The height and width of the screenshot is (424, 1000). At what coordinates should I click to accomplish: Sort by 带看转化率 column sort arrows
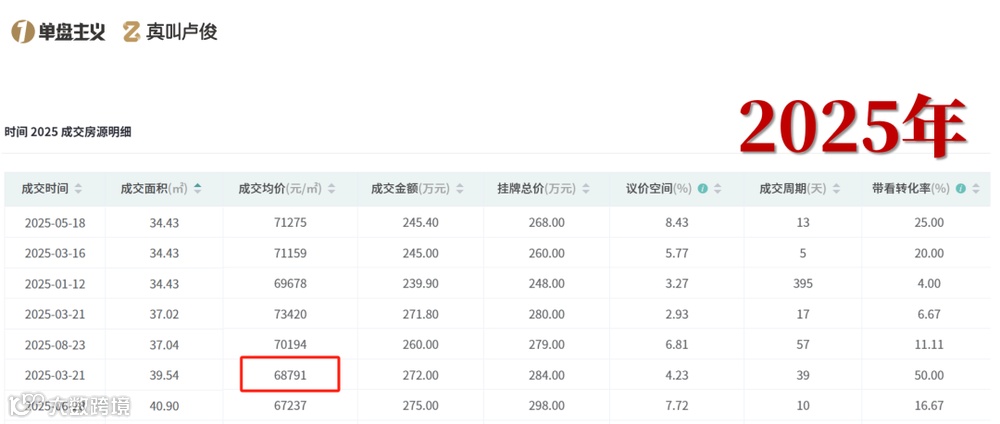tap(976, 189)
